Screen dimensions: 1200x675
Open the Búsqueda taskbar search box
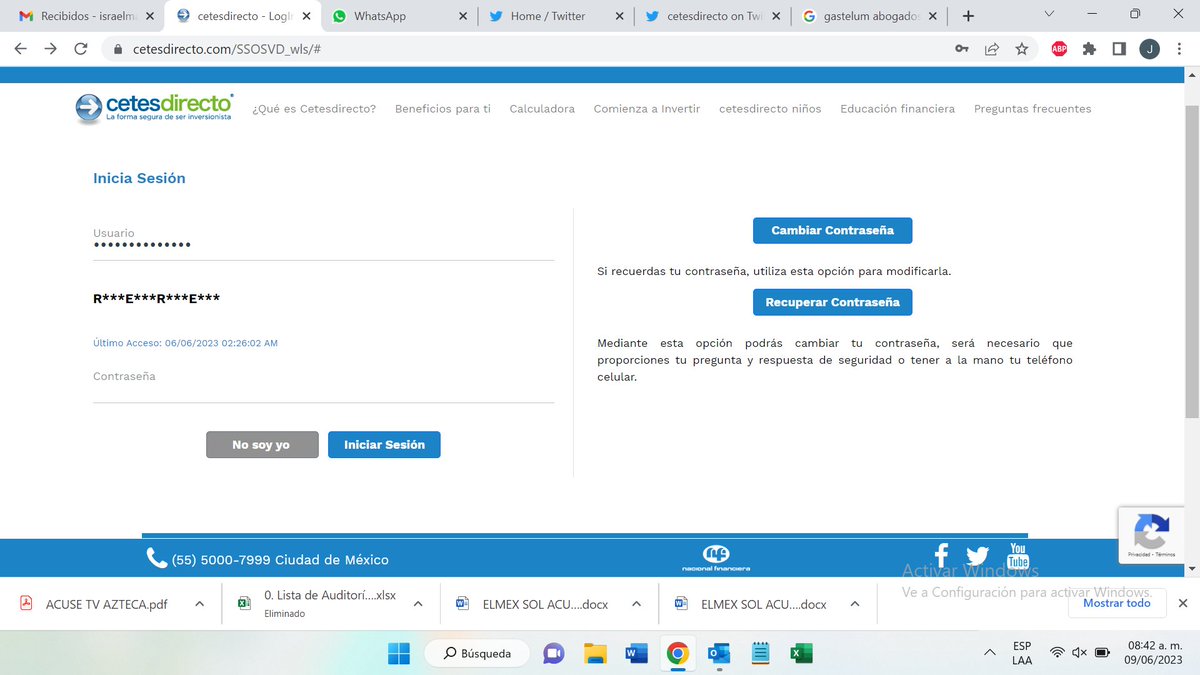(476, 654)
